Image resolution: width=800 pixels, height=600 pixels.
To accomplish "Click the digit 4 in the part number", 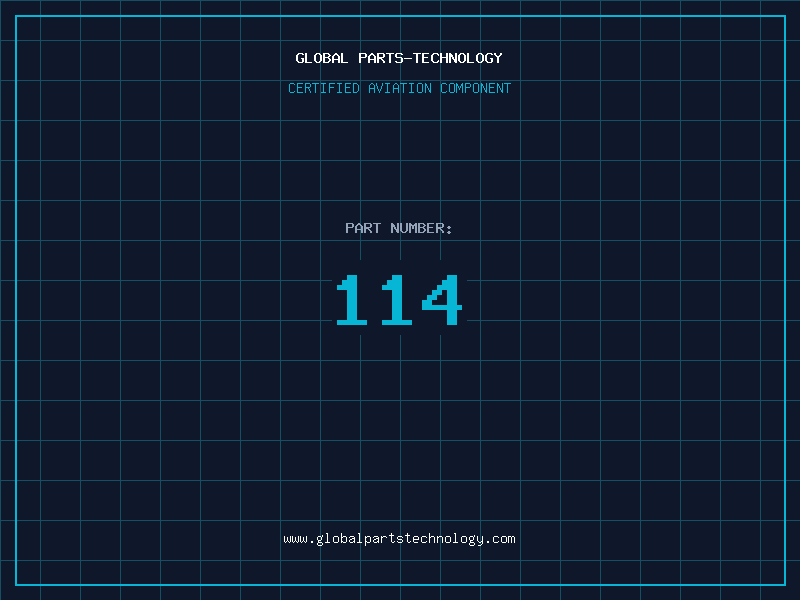I will pos(442,300).
